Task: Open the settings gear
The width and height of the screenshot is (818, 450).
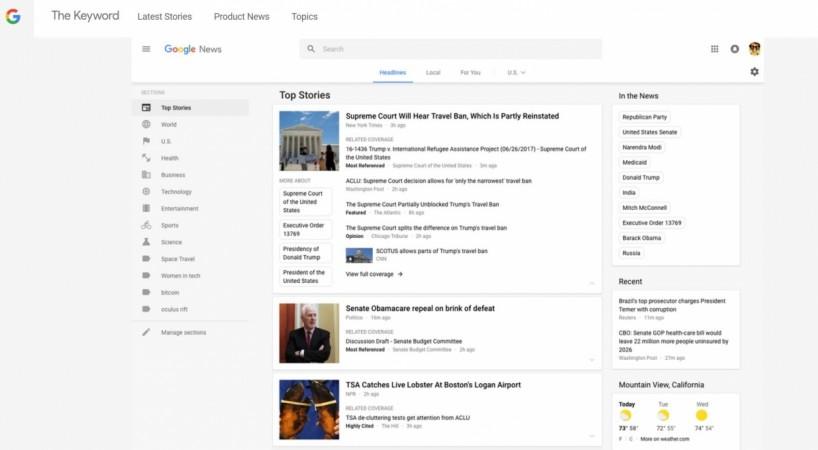Action: coord(754,72)
